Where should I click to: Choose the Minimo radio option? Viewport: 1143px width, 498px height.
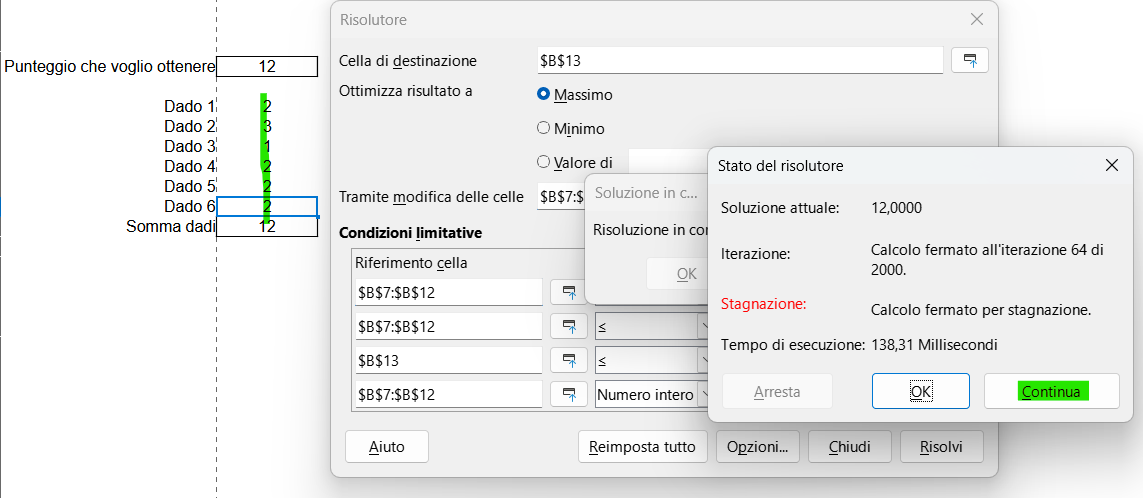[x=544, y=129]
